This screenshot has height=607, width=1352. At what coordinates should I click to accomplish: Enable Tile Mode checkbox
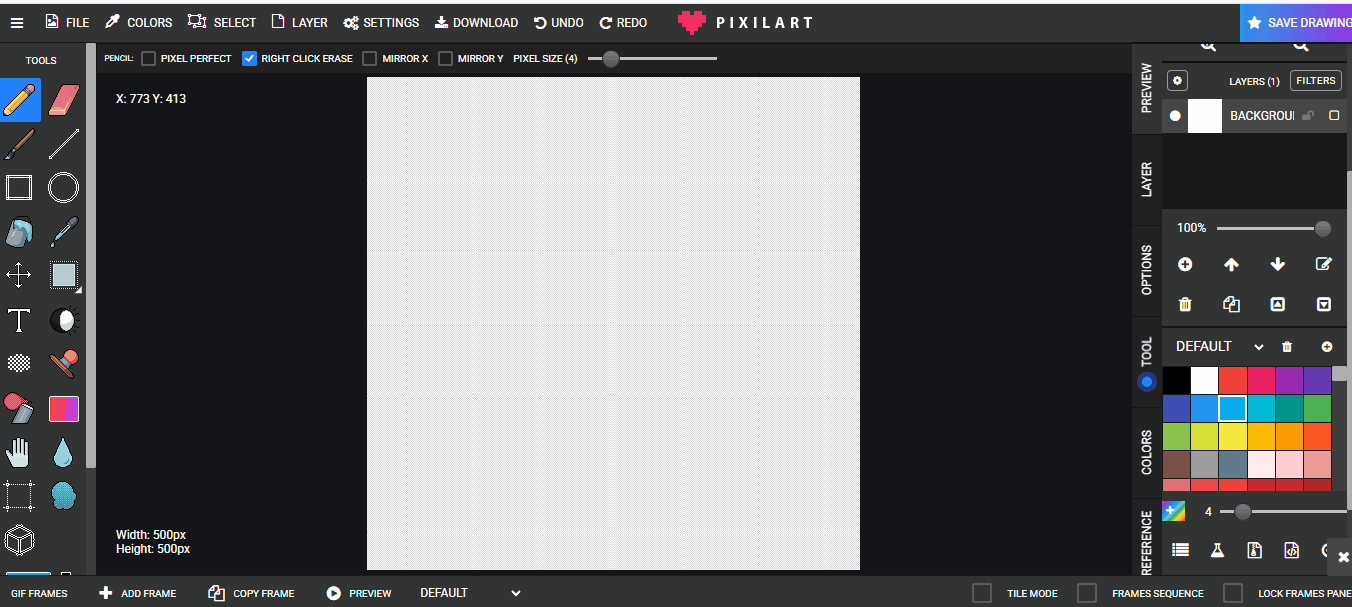click(983, 593)
